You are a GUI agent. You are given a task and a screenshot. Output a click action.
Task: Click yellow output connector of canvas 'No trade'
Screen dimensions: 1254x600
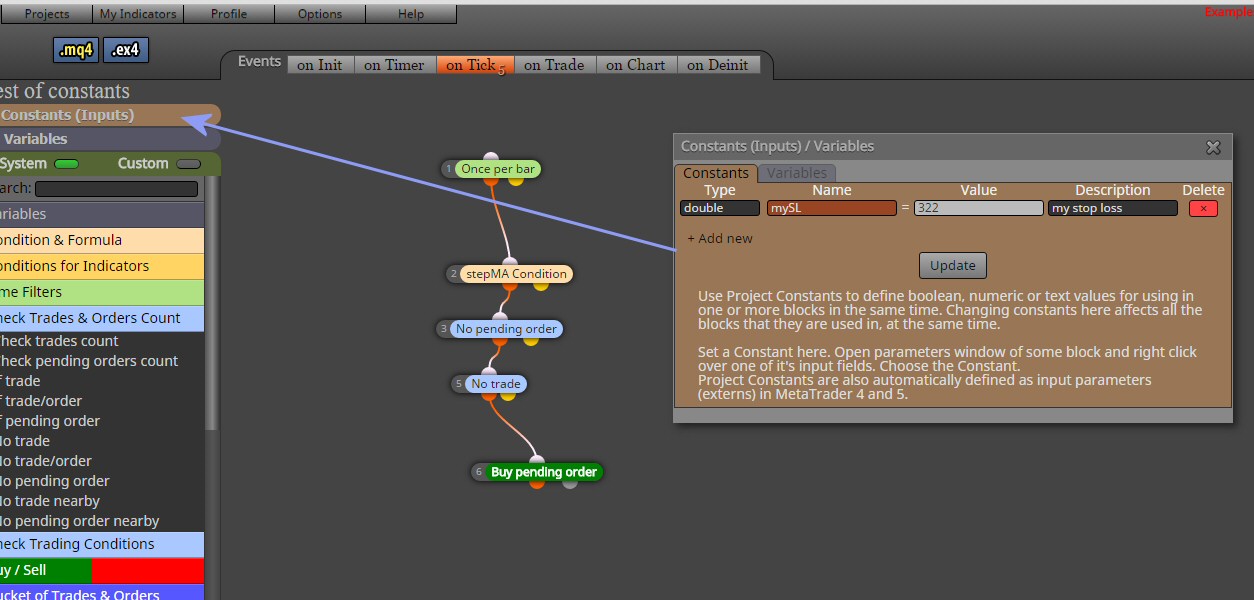pos(508,395)
